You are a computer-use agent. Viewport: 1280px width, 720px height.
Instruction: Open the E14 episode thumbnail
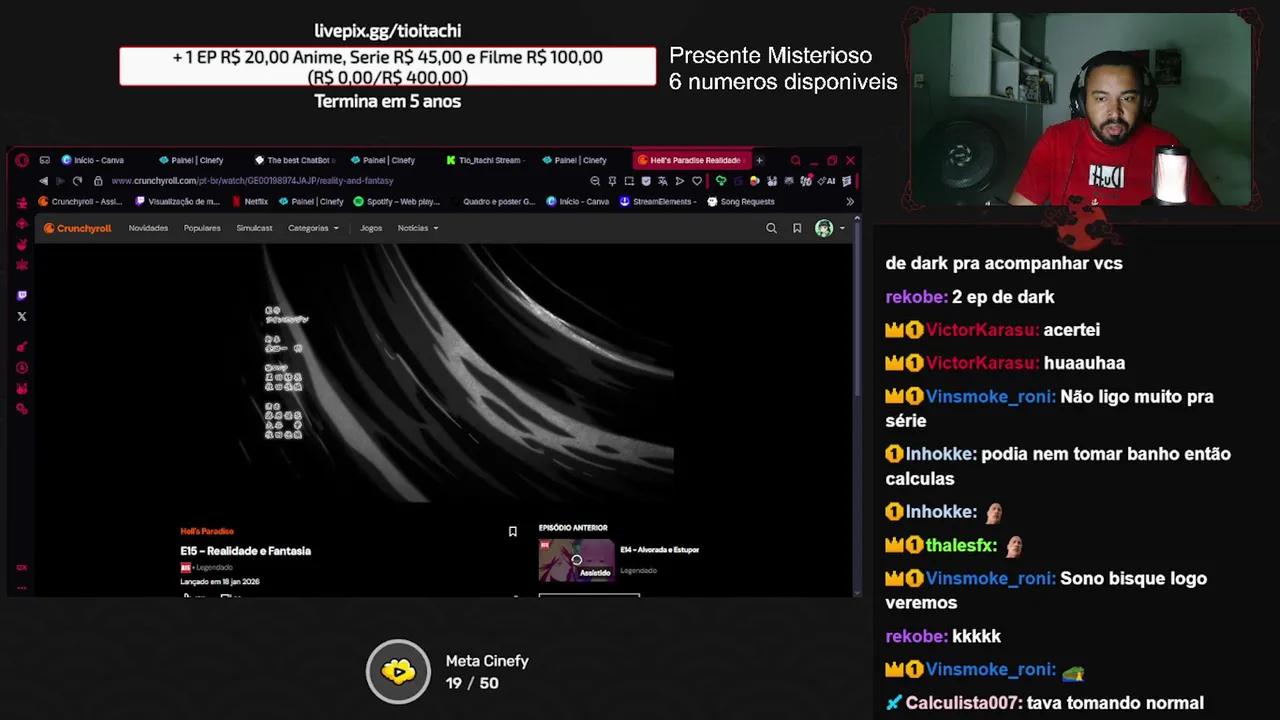(577, 560)
